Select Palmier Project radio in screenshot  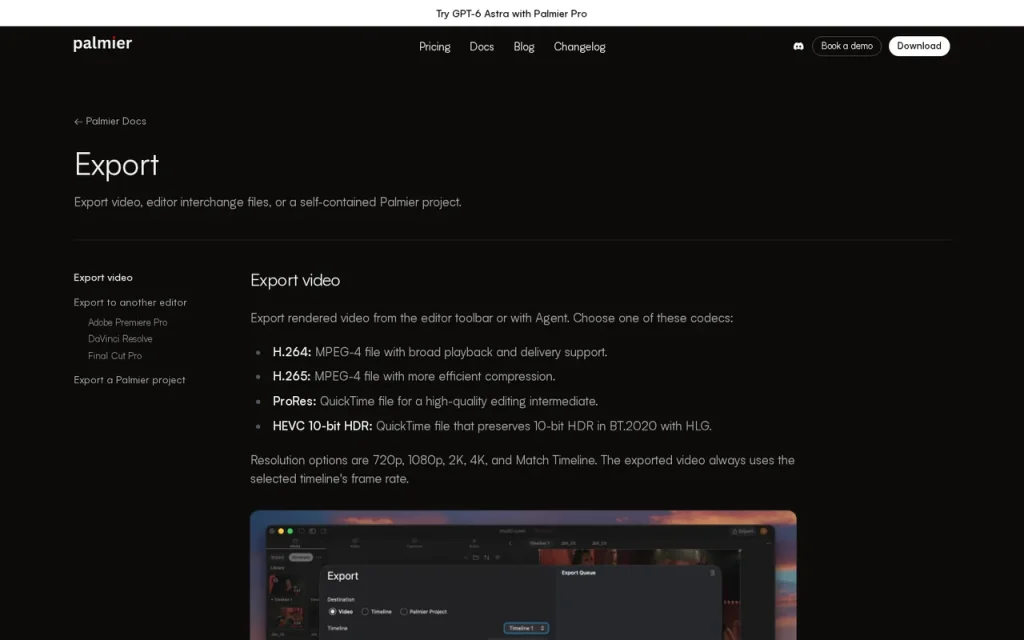404,611
